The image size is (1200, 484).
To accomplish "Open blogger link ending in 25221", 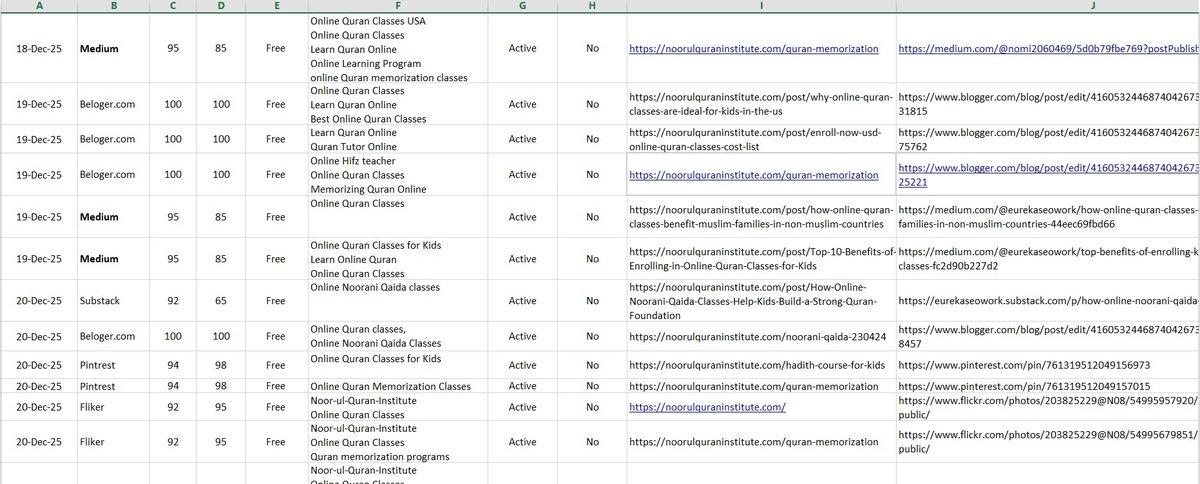I will coord(1048,175).
